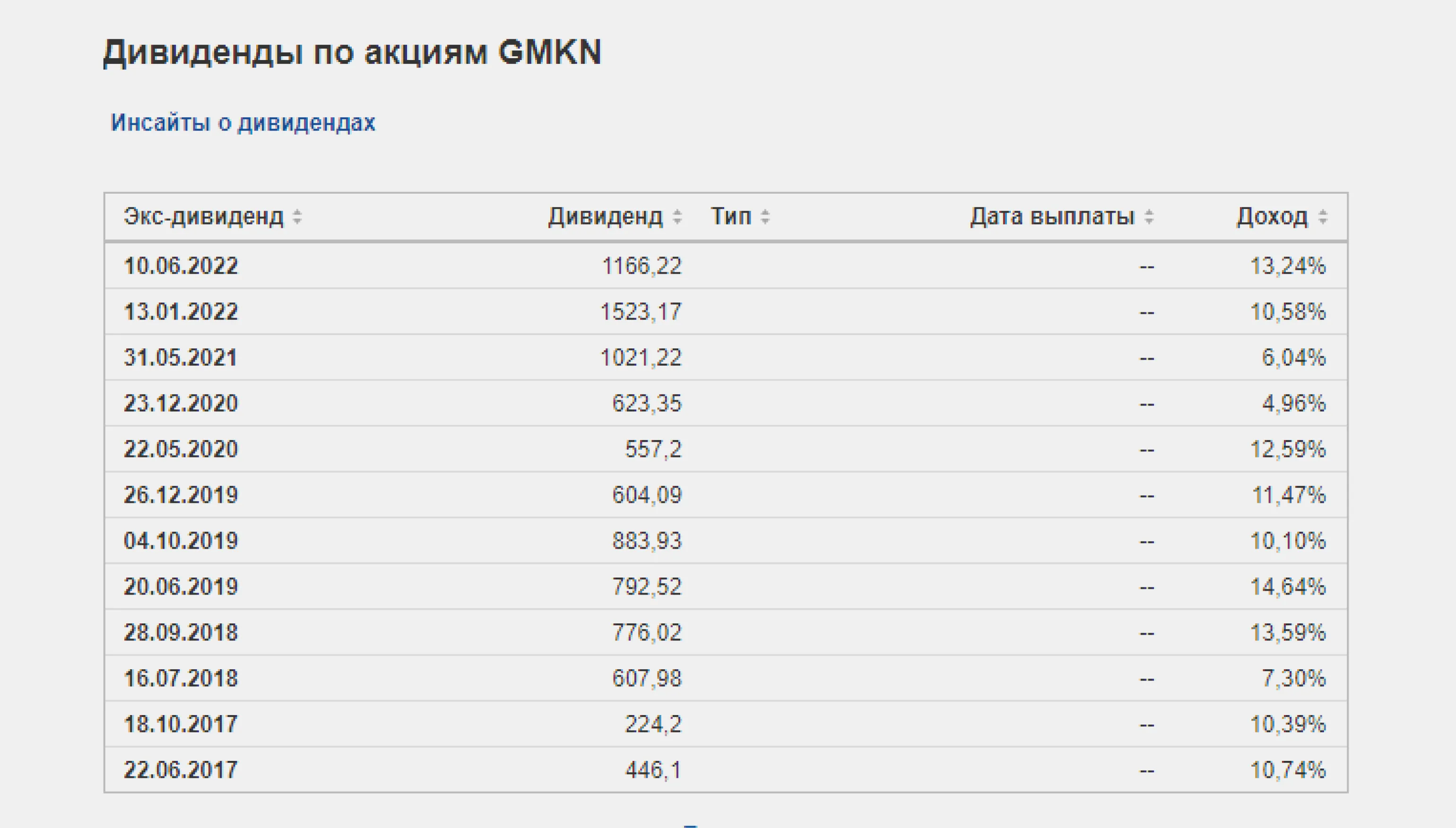The image size is (1456, 828).
Task: Click the Дивиденды по акциям GMKN heading
Action: click(x=352, y=52)
